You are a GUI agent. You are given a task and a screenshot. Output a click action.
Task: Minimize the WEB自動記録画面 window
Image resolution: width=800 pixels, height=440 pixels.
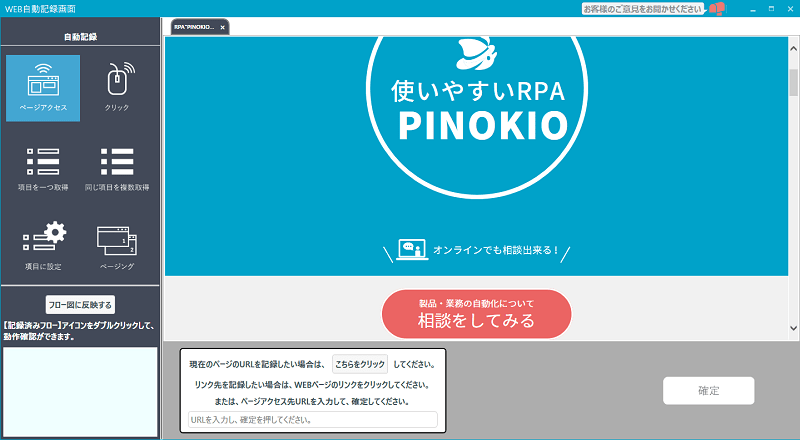[753, 9]
